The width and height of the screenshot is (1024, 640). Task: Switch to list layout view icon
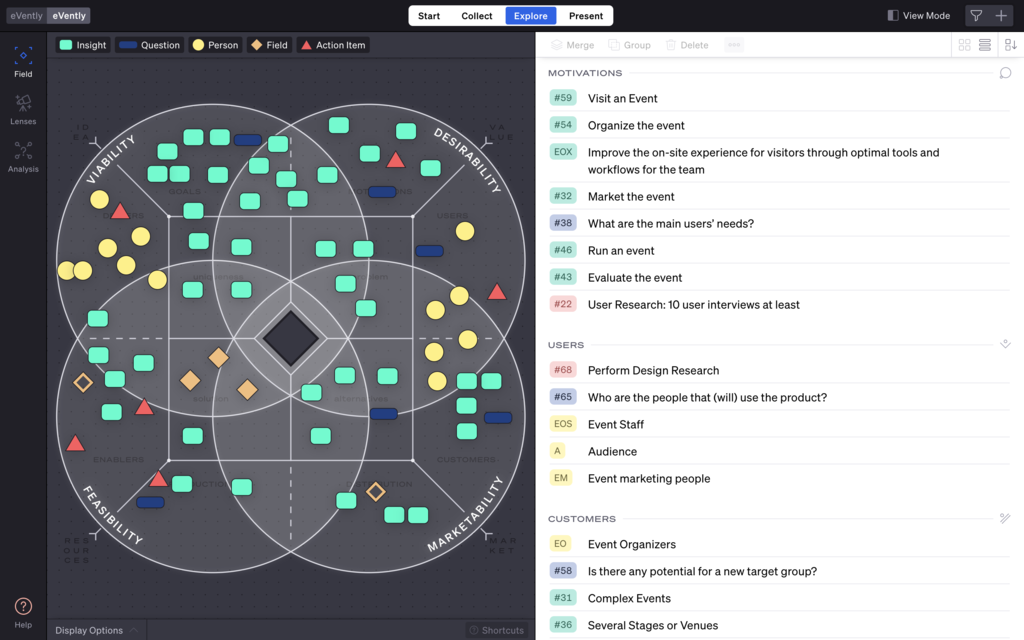click(985, 45)
